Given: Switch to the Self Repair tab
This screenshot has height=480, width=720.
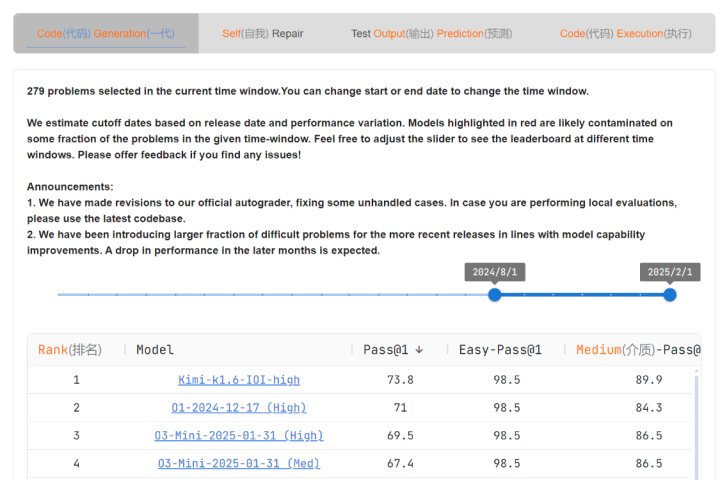Looking at the screenshot, I should (262, 33).
